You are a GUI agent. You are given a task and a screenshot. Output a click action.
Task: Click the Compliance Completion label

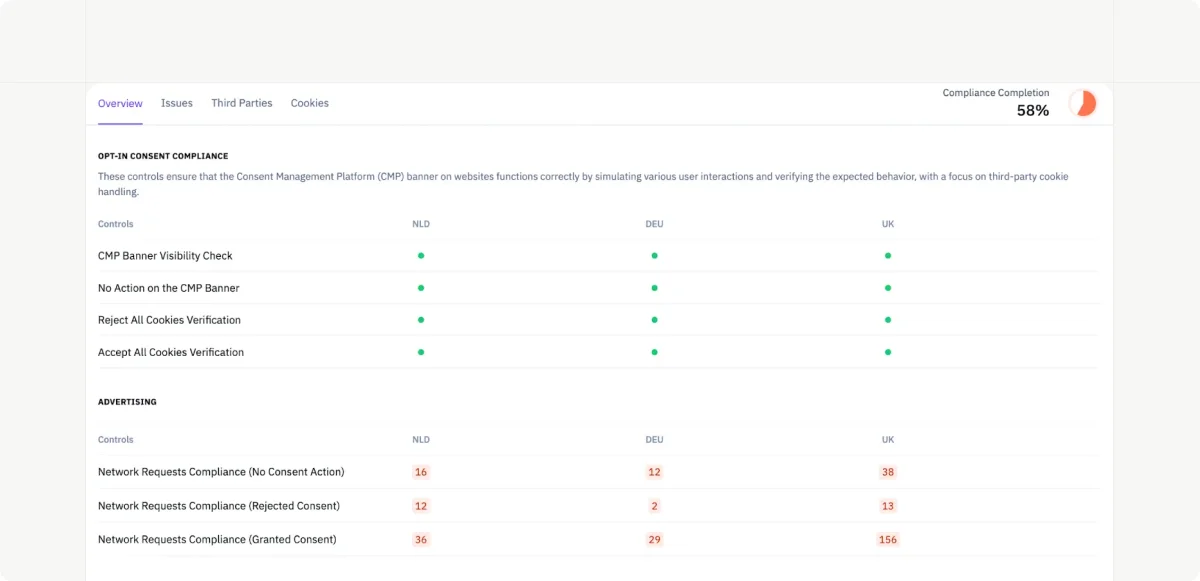[x=996, y=93]
